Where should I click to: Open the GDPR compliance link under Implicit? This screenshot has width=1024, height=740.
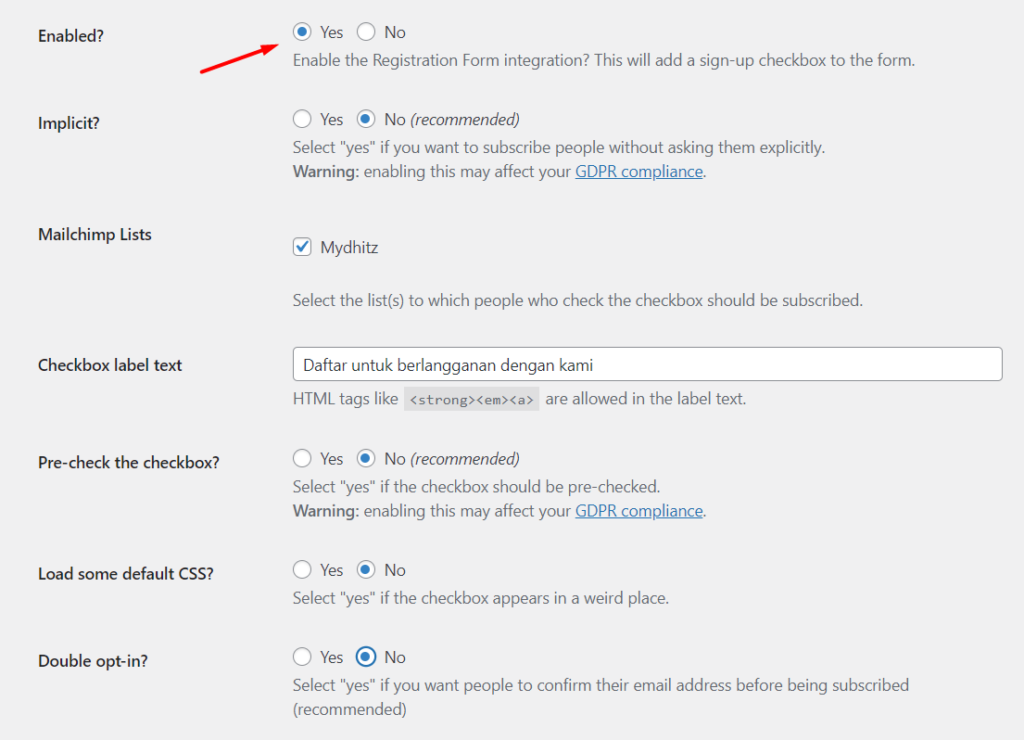click(x=639, y=171)
